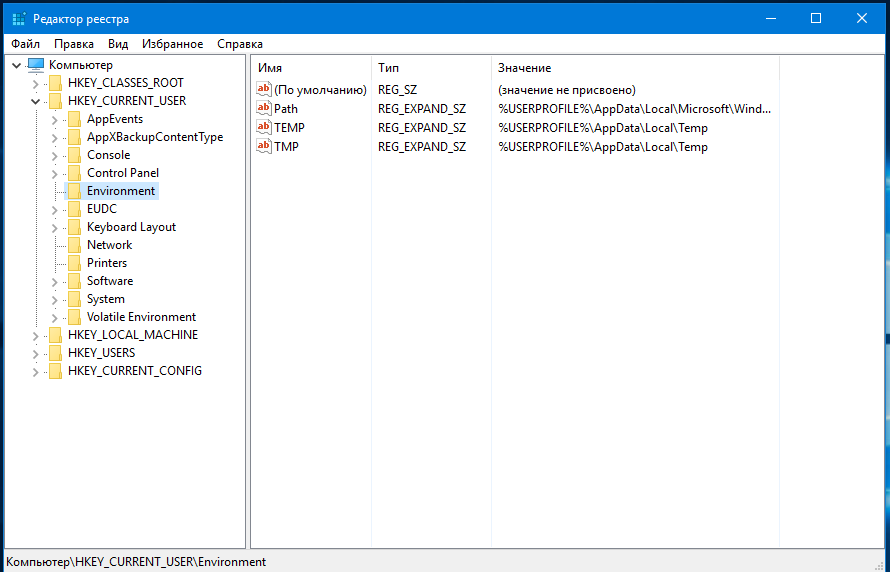890x572 pixels.
Task: Select the Volatile Environment key
Action: [141, 317]
